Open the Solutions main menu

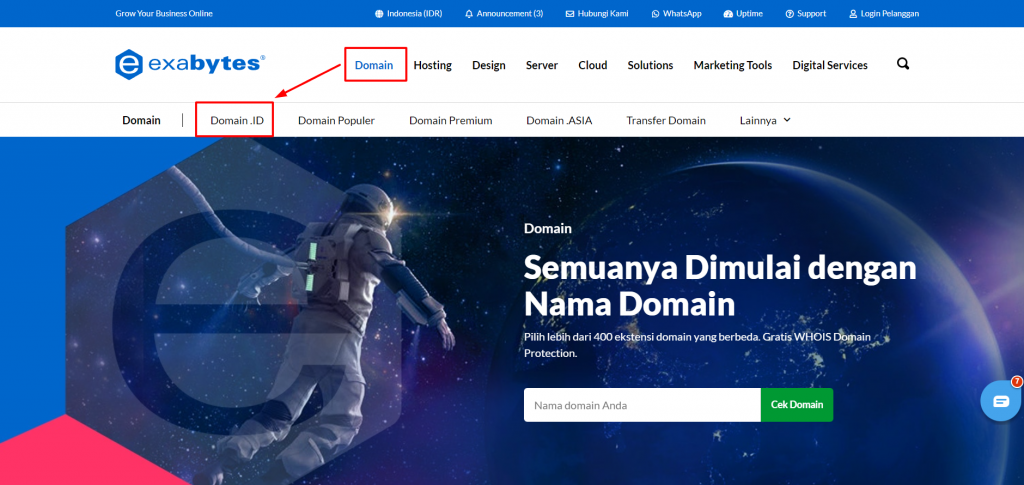[650, 65]
